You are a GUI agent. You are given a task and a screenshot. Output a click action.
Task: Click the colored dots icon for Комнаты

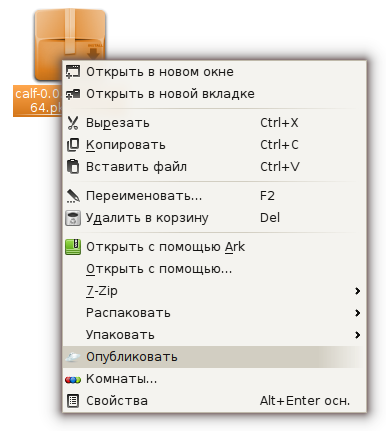point(73,379)
